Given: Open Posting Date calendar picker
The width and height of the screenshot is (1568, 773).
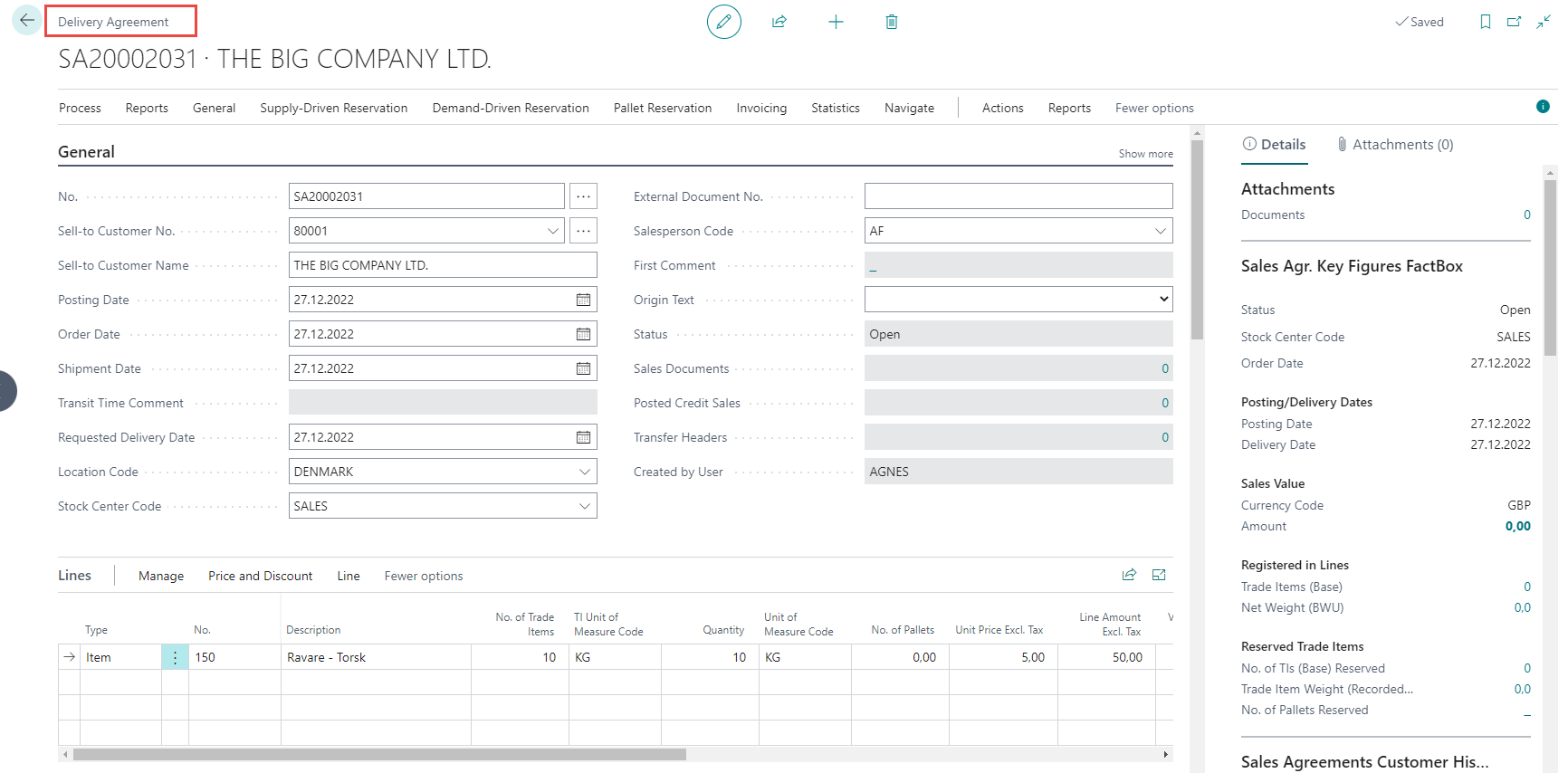Looking at the screenshot, I should coord(583,300).
